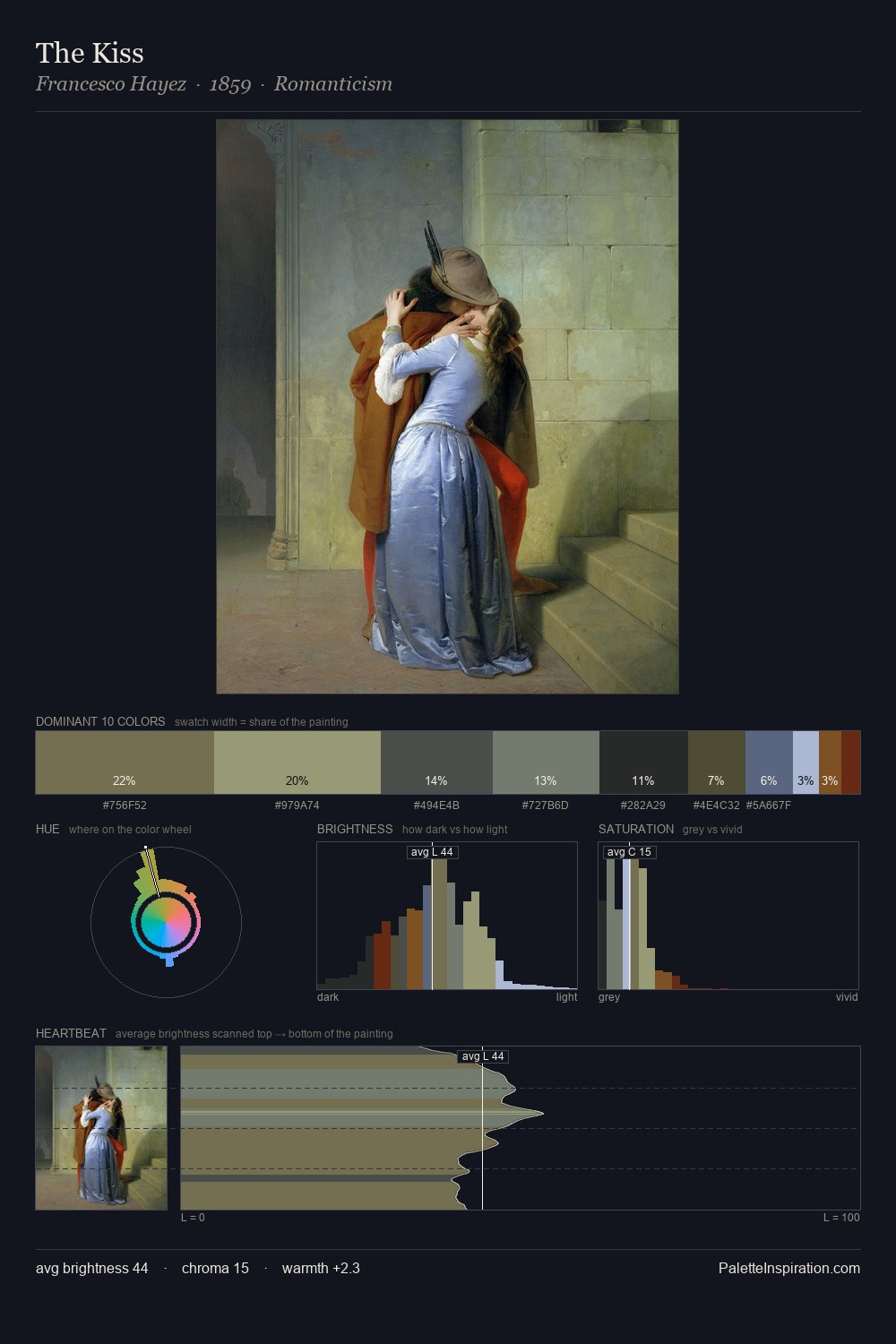This screenshot has height=1344, width=896.
Task: Click the 'avg brightness 44' footer stat
Action: pyautogui.click(x=92, y=1268)
